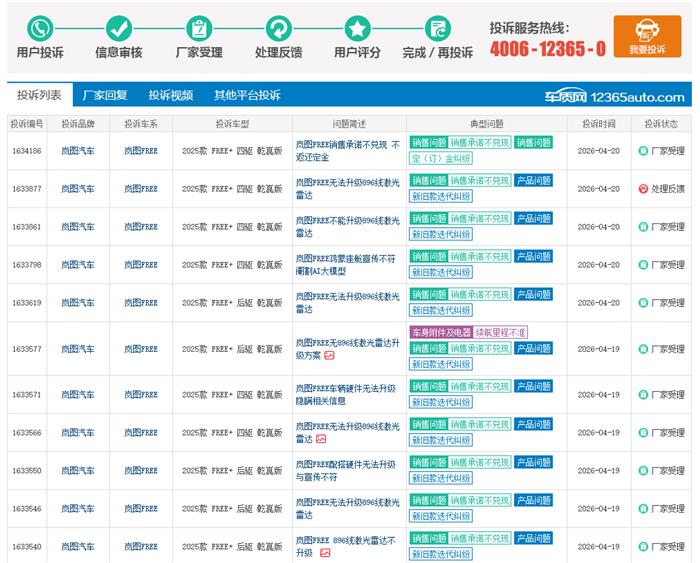The height and width of the screenshot is (563, 700).
Task: Select the 投诉列表 tab
Action: point(39,96)
